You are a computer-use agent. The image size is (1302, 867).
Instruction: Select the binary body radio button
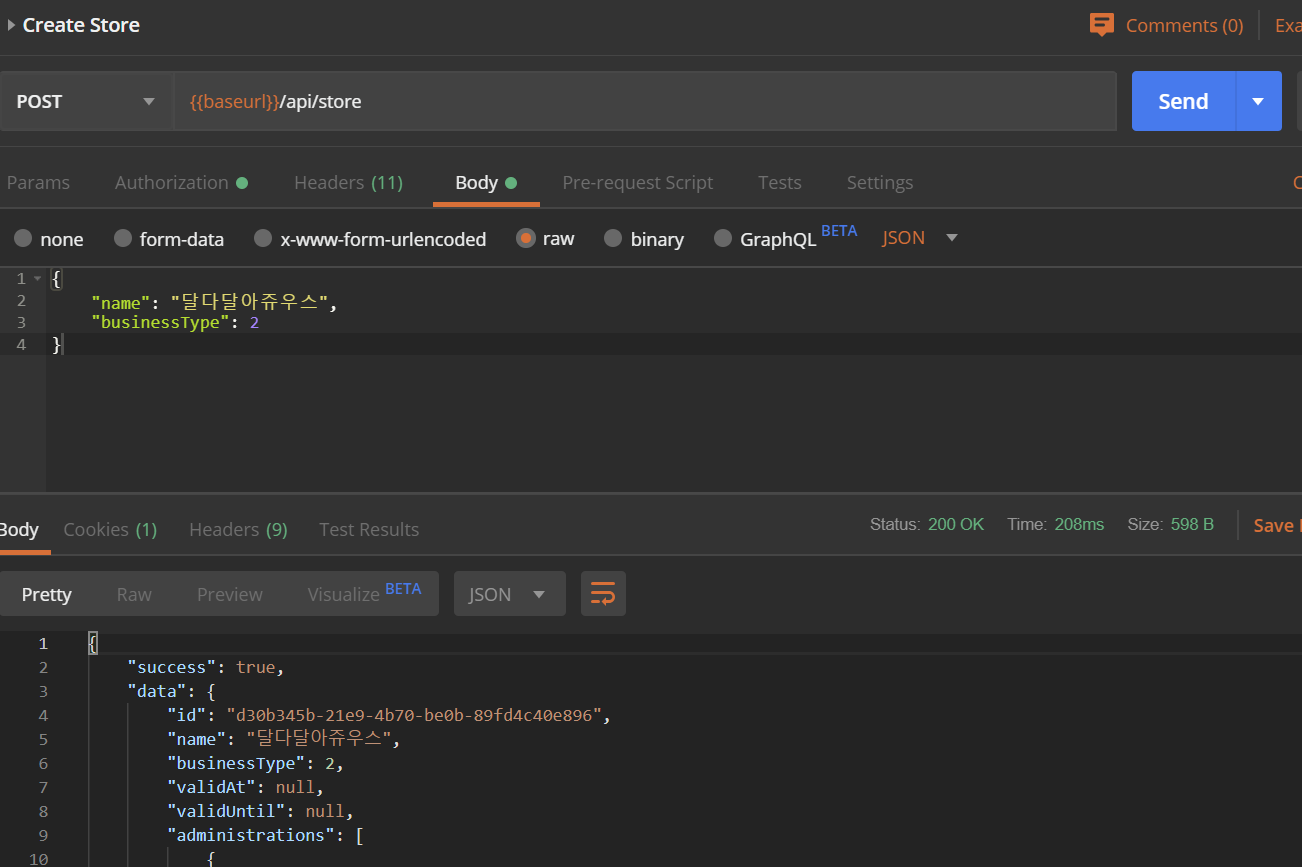[x=613, y=239]
